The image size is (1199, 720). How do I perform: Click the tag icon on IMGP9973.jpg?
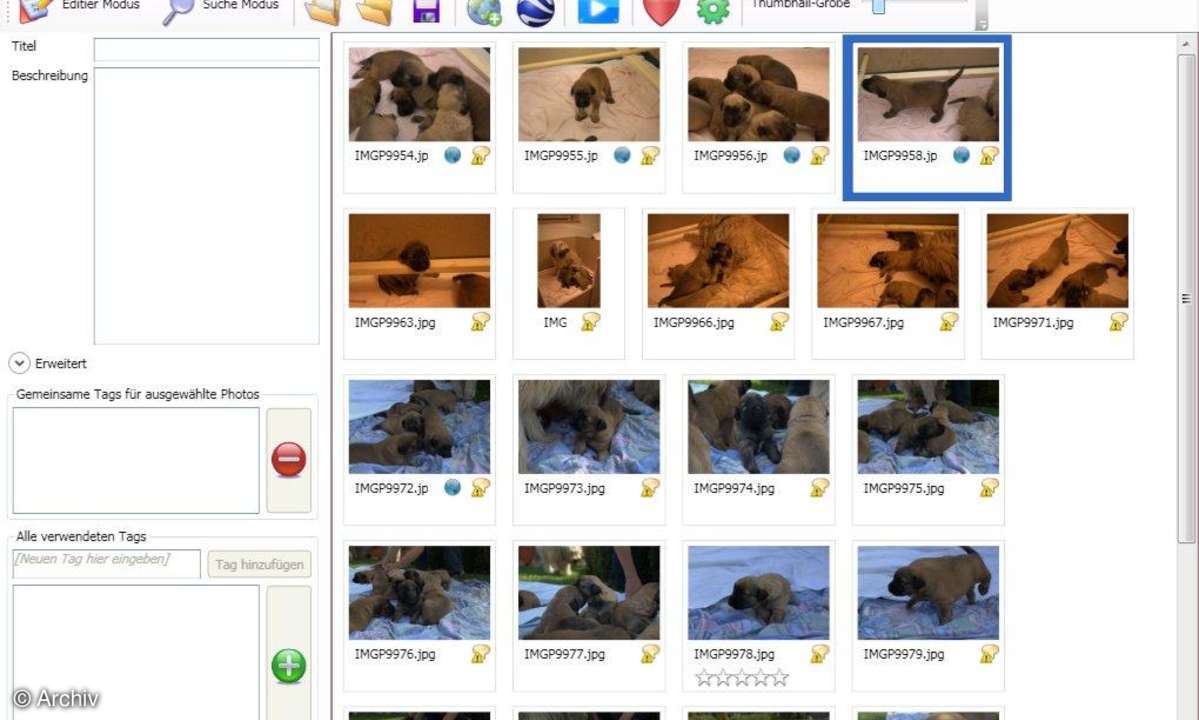[x=650, y=487]
